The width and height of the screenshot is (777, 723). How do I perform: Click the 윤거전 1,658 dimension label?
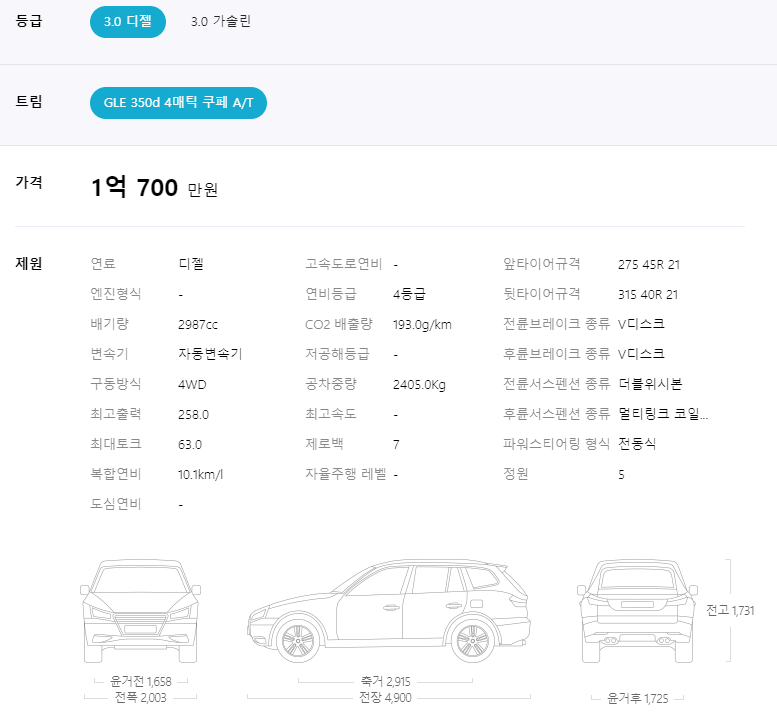141,681
